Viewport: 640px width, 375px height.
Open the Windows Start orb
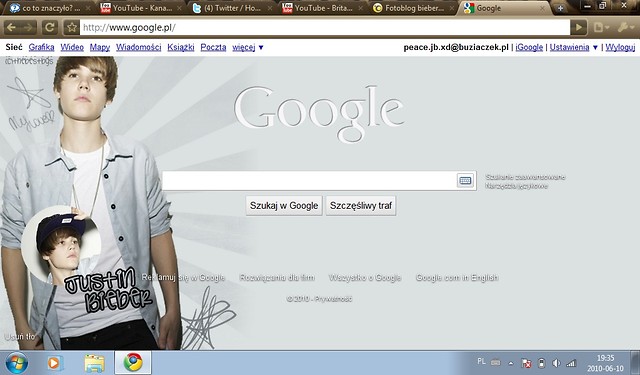pos(16,363)
